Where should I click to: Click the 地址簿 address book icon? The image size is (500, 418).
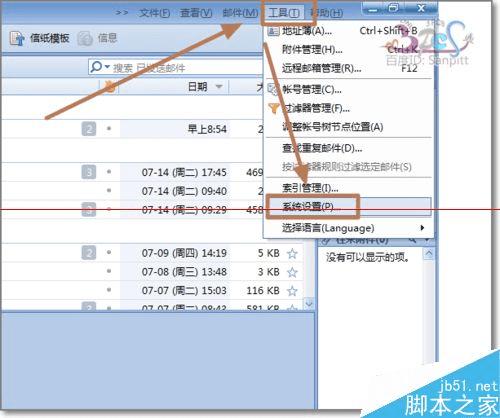click(273, 31)
